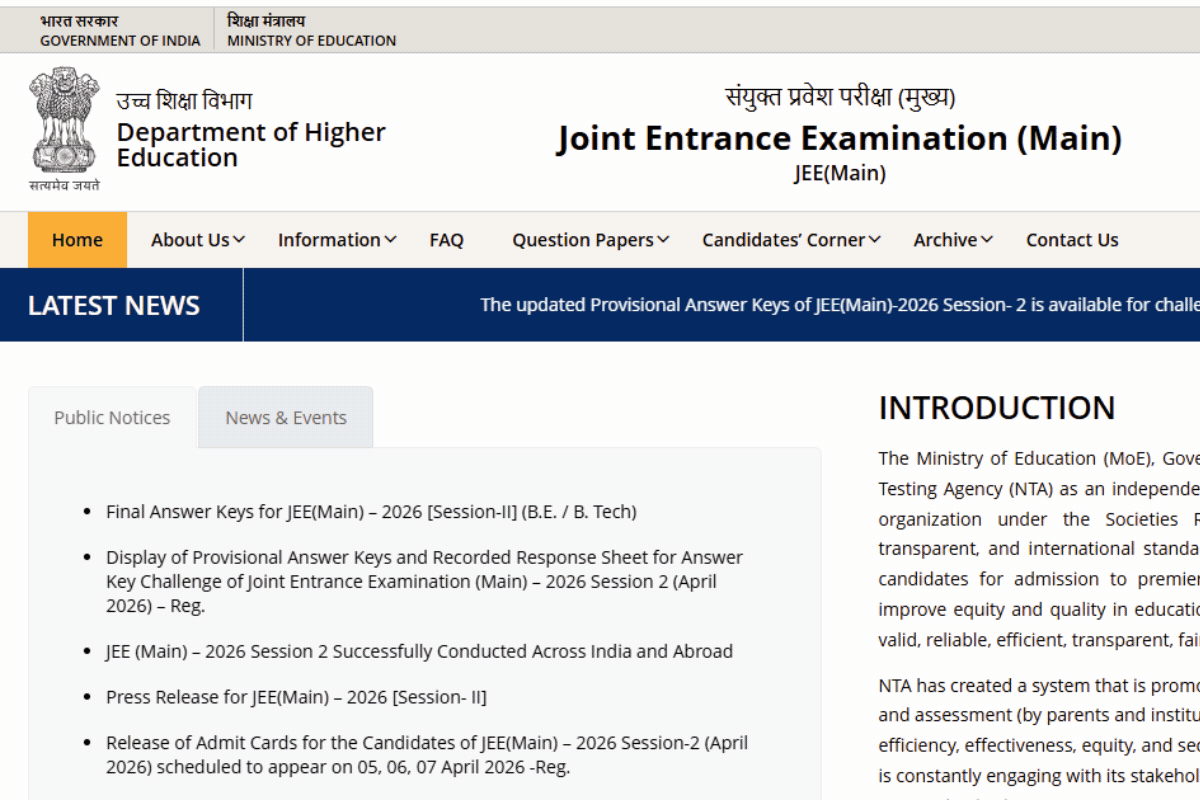
Task: Open the Candidates' Corner menu
Action: click(790, 240)
